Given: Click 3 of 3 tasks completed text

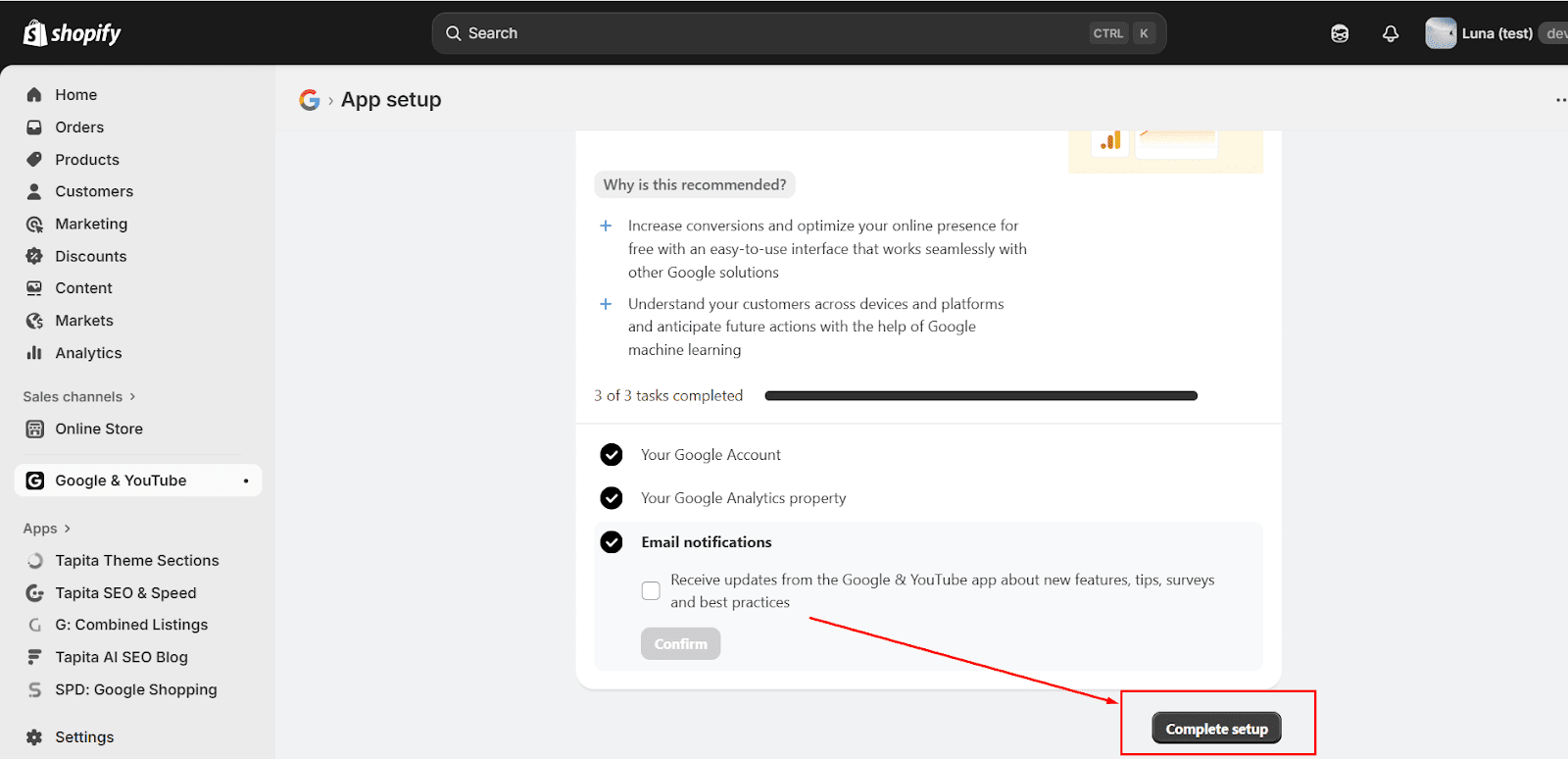Looking at the screenshot, I should point(668,396).
